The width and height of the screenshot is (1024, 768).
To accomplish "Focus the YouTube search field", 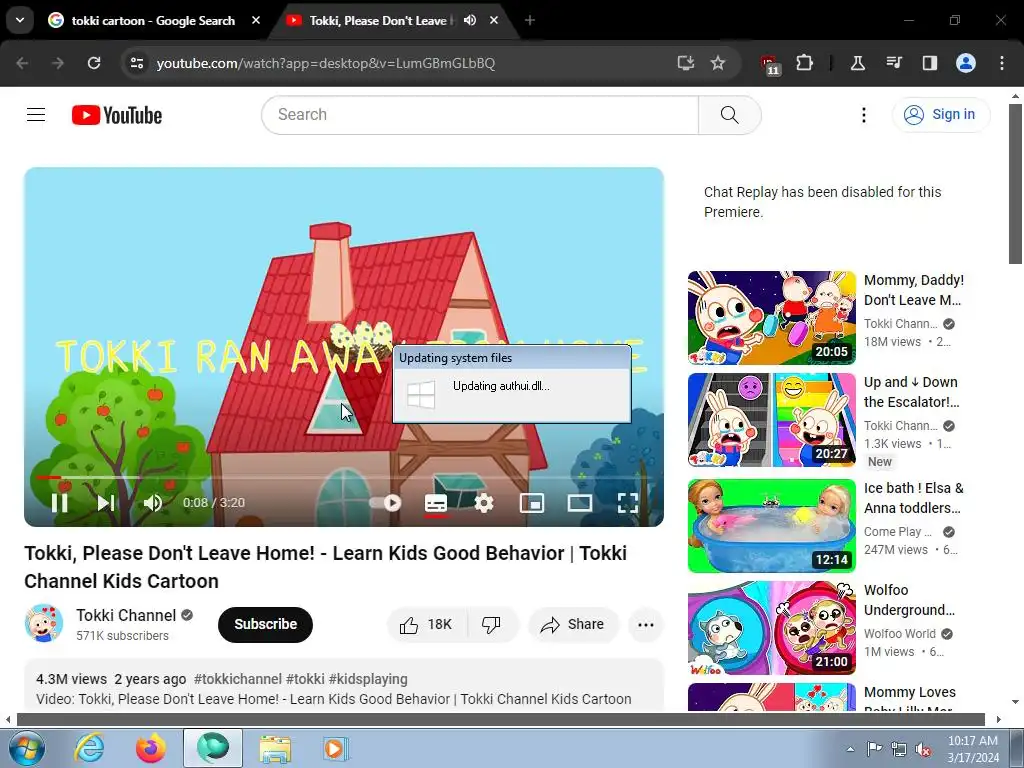I will pos(481,115).
